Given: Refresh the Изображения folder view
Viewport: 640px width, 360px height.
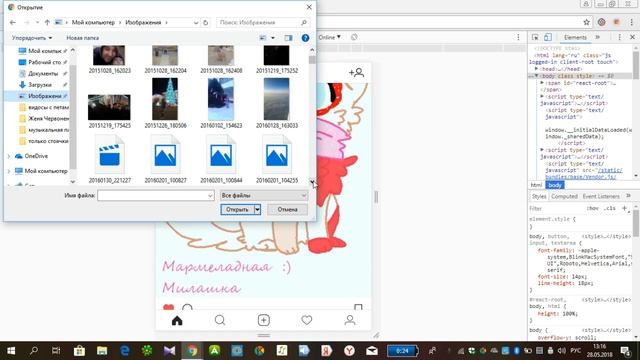Looking at the screenshot, I should click(x=206, y=22).
